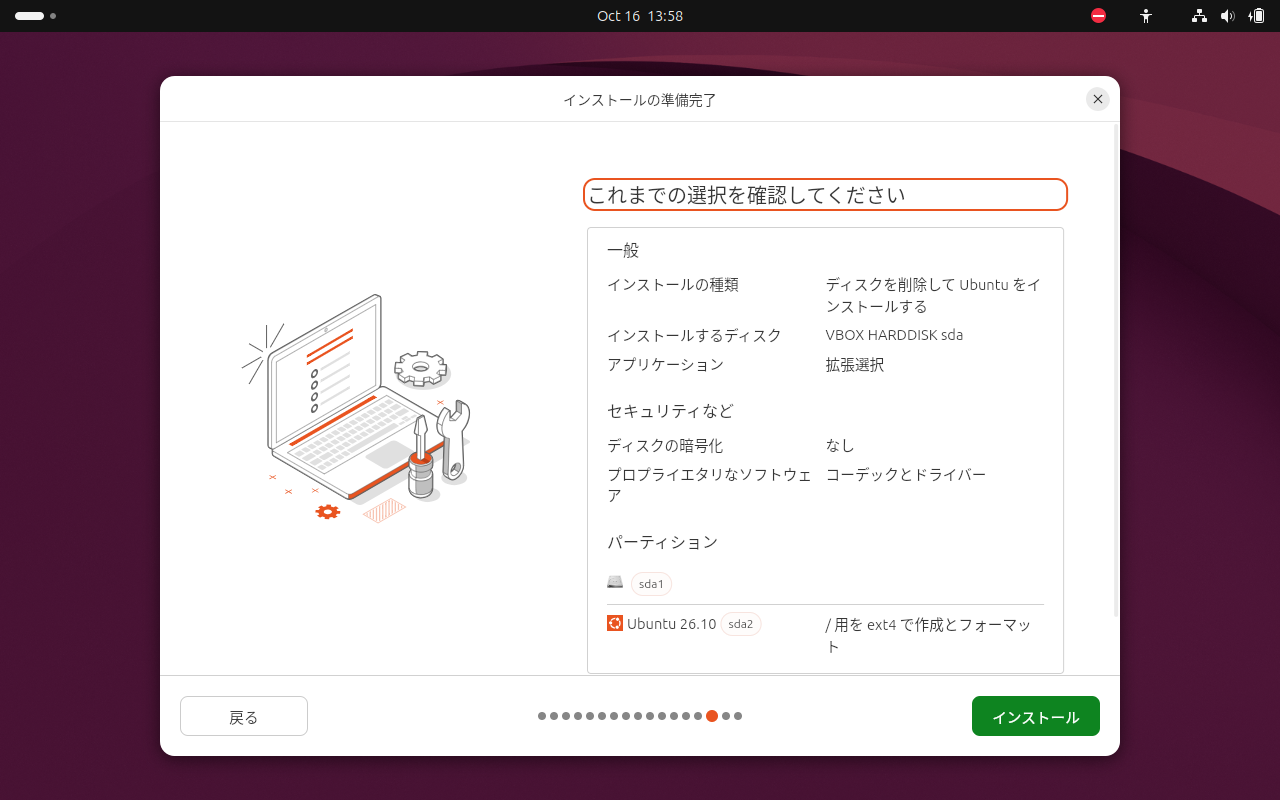
Task: Click the セキュリティなど section heading
Action: point(670,411)
